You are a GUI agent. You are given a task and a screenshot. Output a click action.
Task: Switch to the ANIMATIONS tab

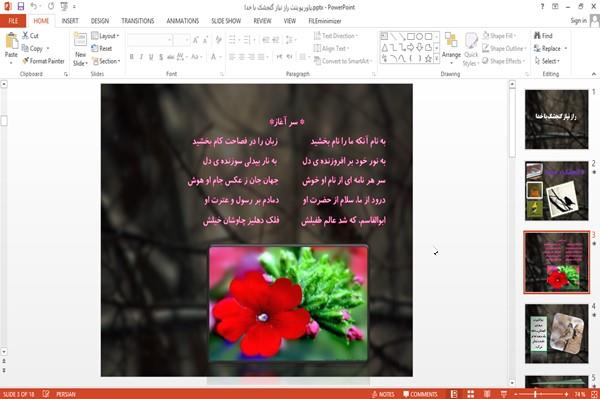tap(183, 21)
